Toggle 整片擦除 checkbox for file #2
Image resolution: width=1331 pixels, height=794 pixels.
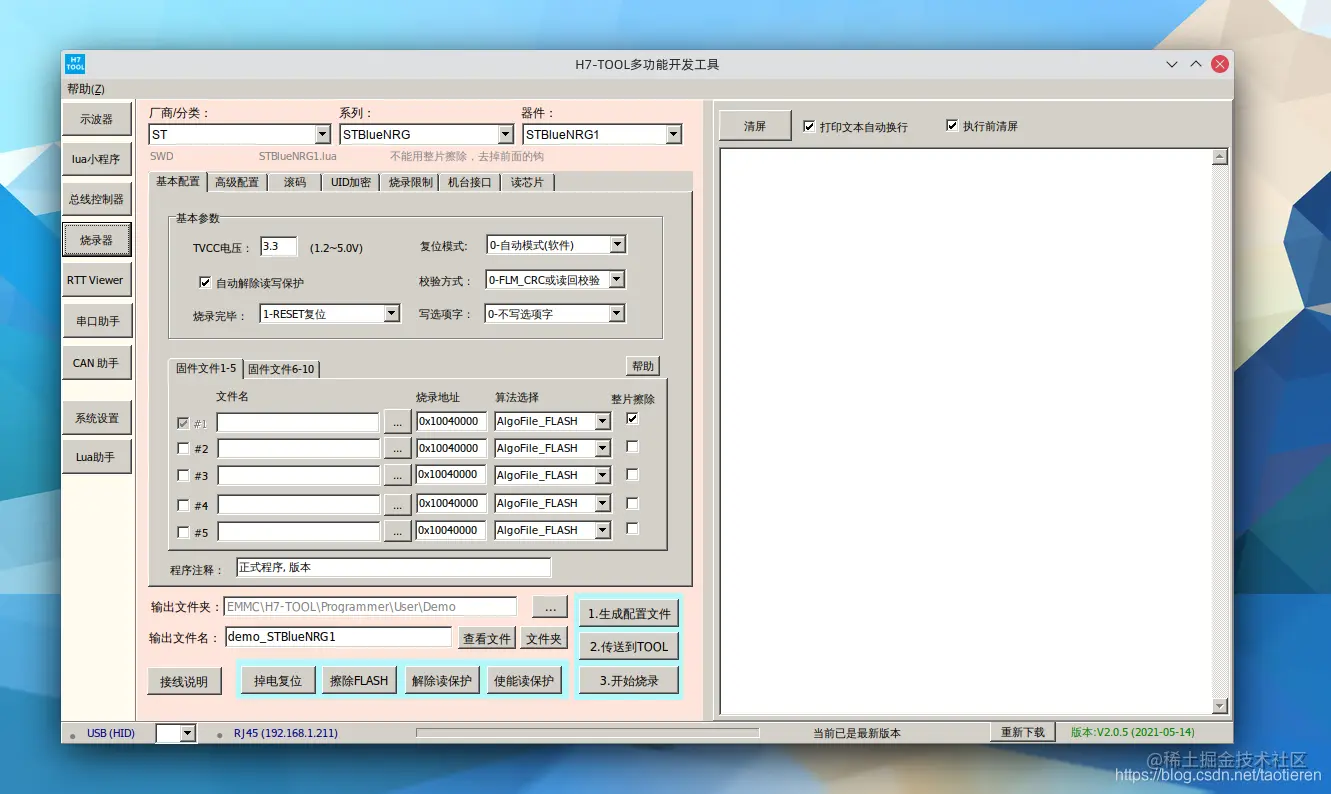coord(632,447)
